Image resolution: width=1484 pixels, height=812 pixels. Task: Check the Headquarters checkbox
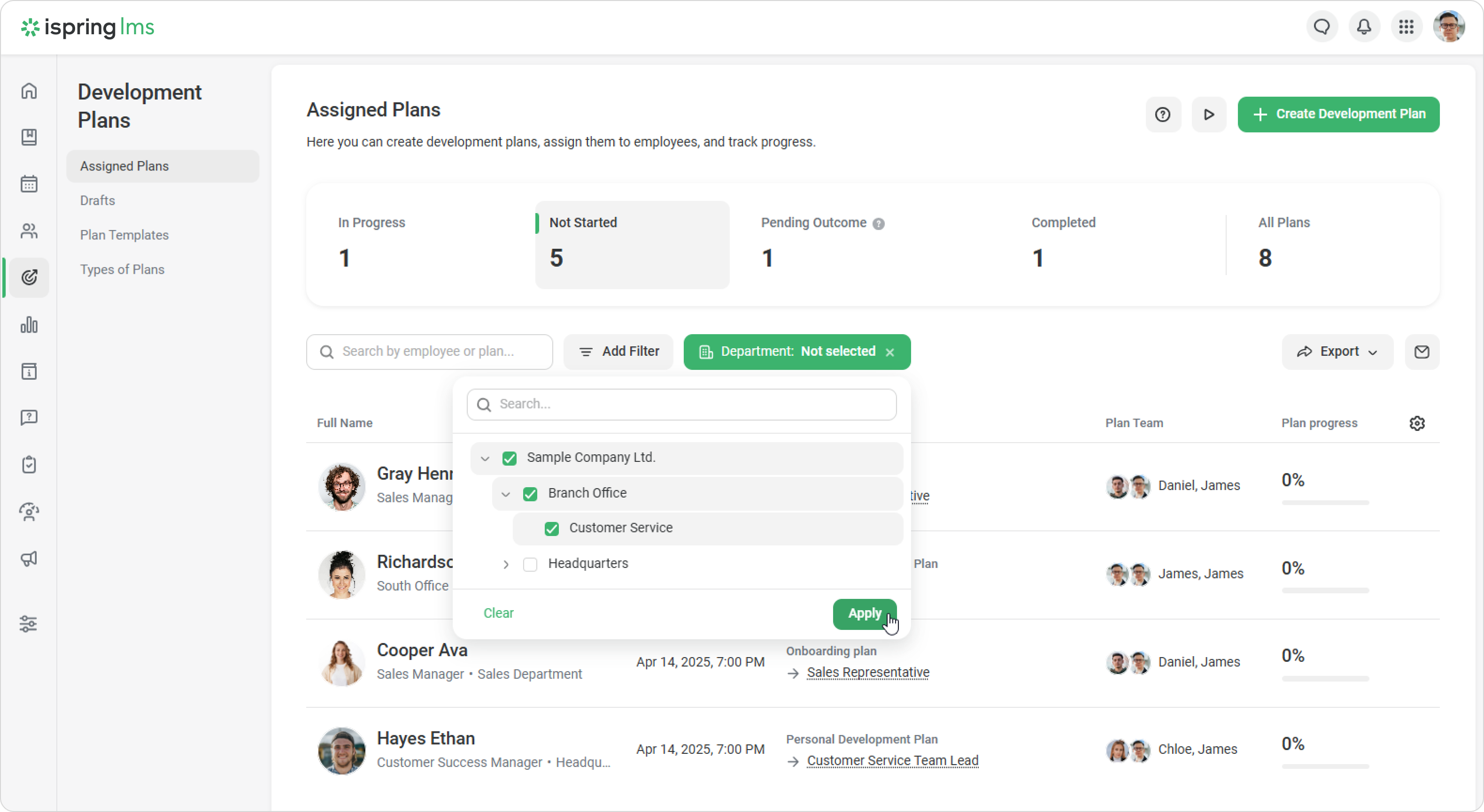[530, 564]
